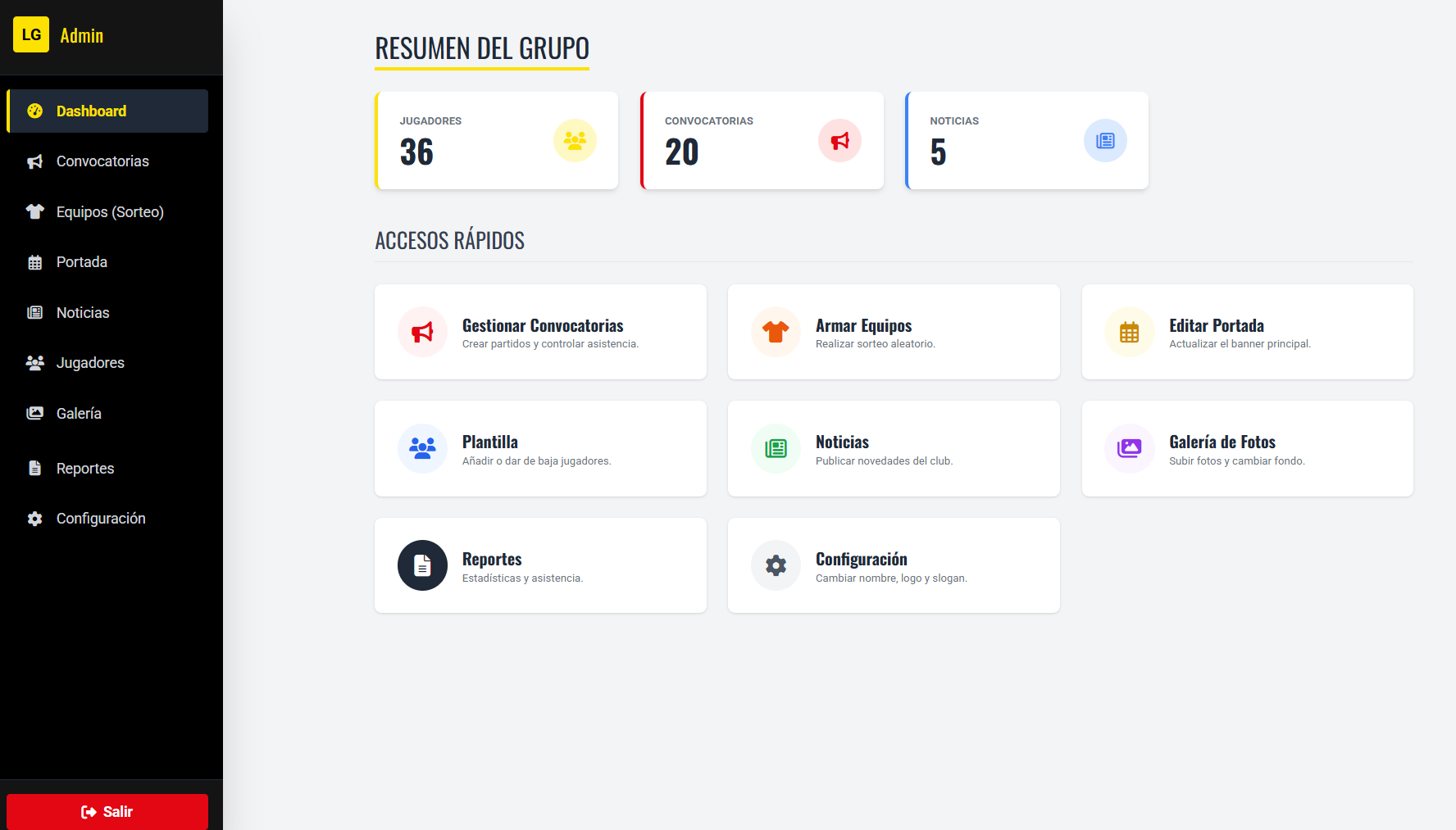Open Convocatorias in the sidebar
Viewport: 1456px width, 830px height.
click(x=102, y=161)
